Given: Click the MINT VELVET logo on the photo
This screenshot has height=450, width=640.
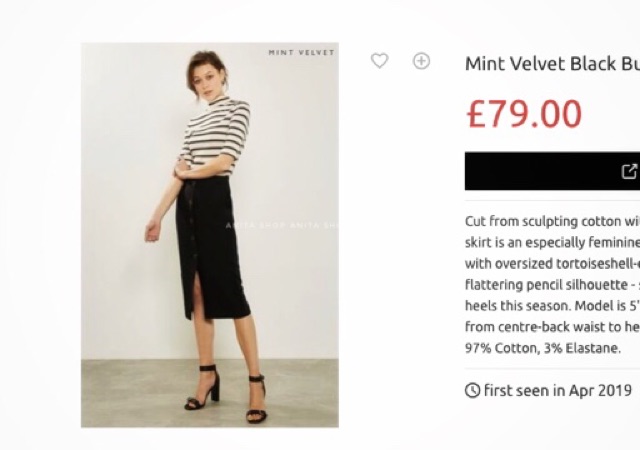Looking at the screenshot, I should [301, 52].
